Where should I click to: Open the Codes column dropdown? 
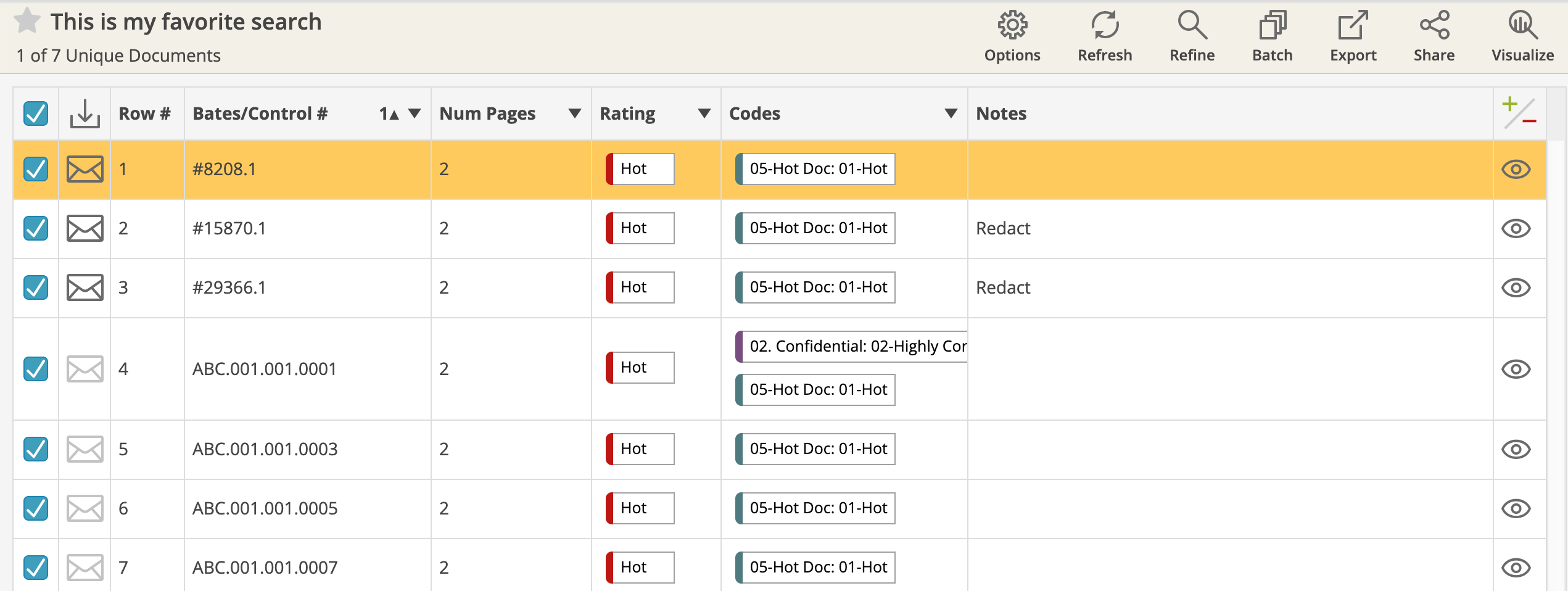click(950, 113)
